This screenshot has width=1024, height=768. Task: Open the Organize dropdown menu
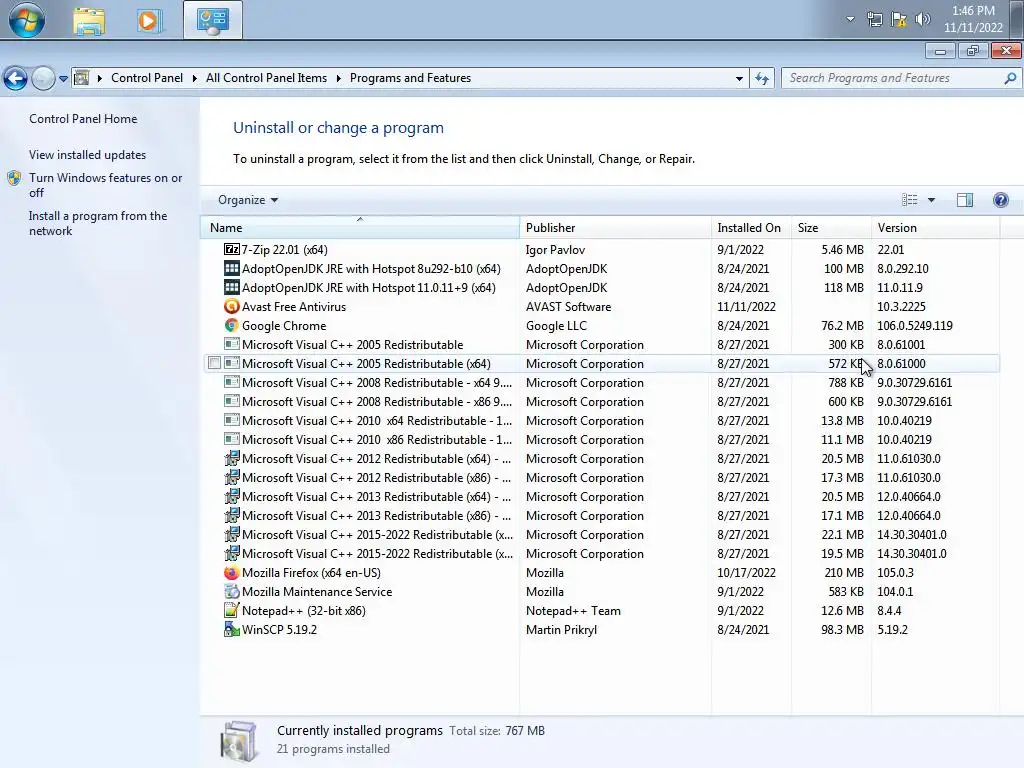point(248,200)
